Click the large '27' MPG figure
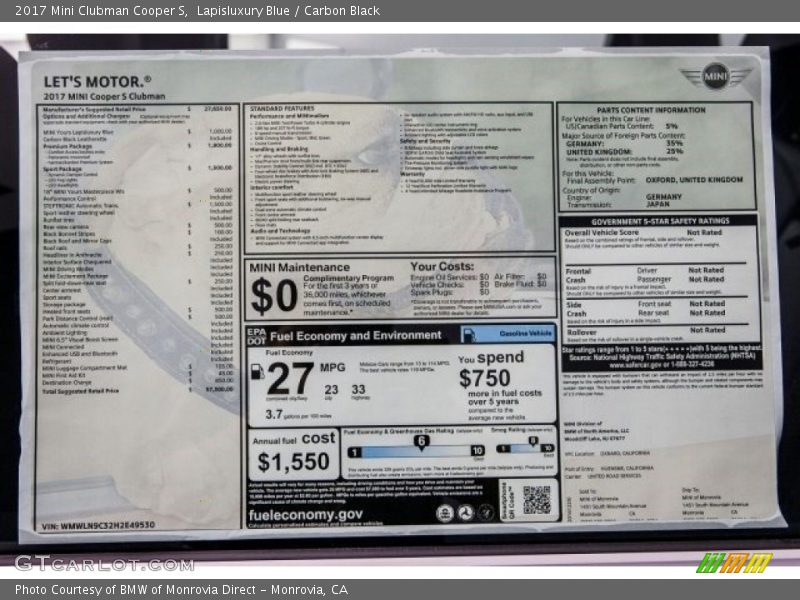The width and height of the screenshot is (800, 600). (x=290, y=379)
